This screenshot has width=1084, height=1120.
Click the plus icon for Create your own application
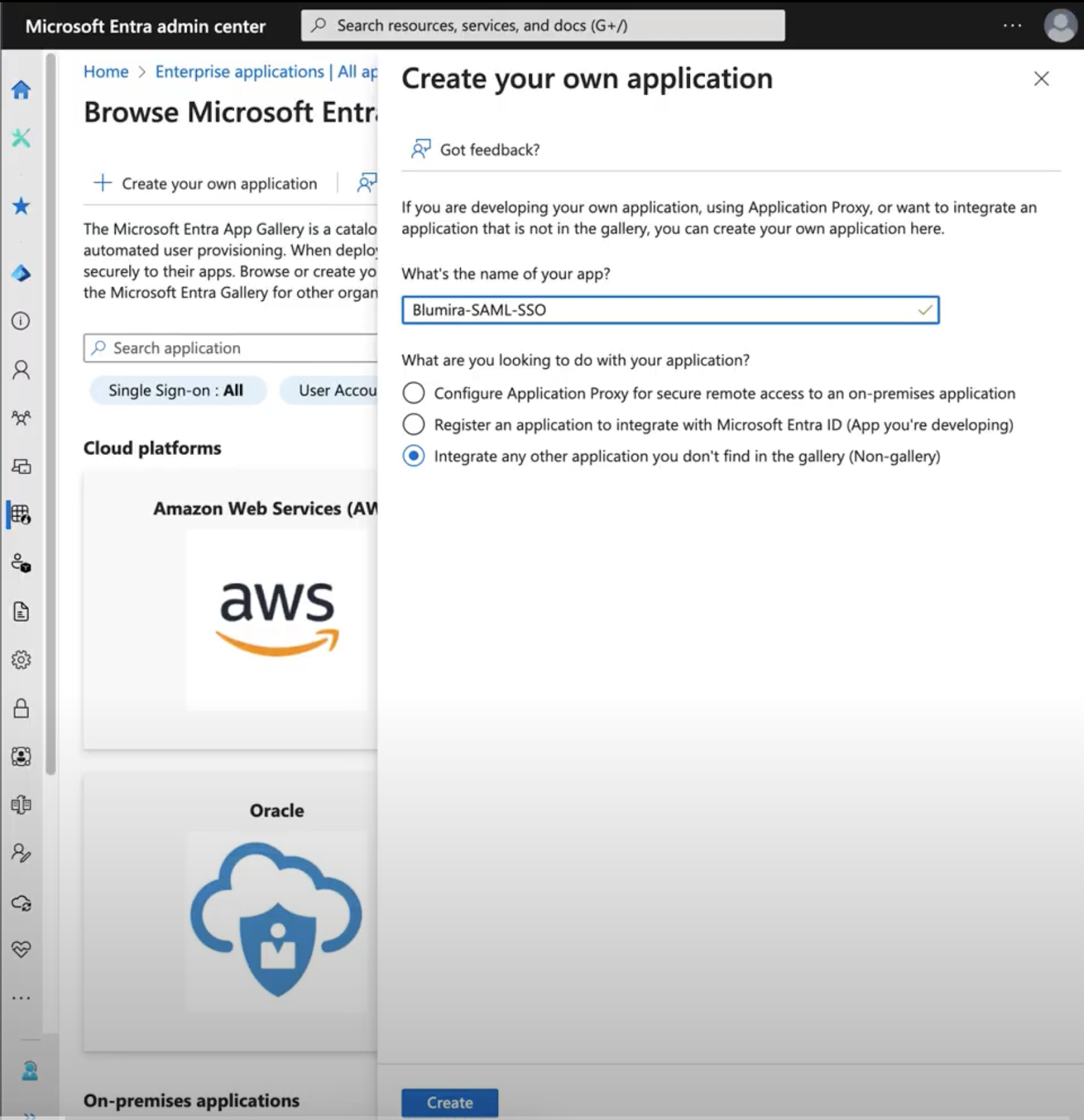(x=103, y=183)
